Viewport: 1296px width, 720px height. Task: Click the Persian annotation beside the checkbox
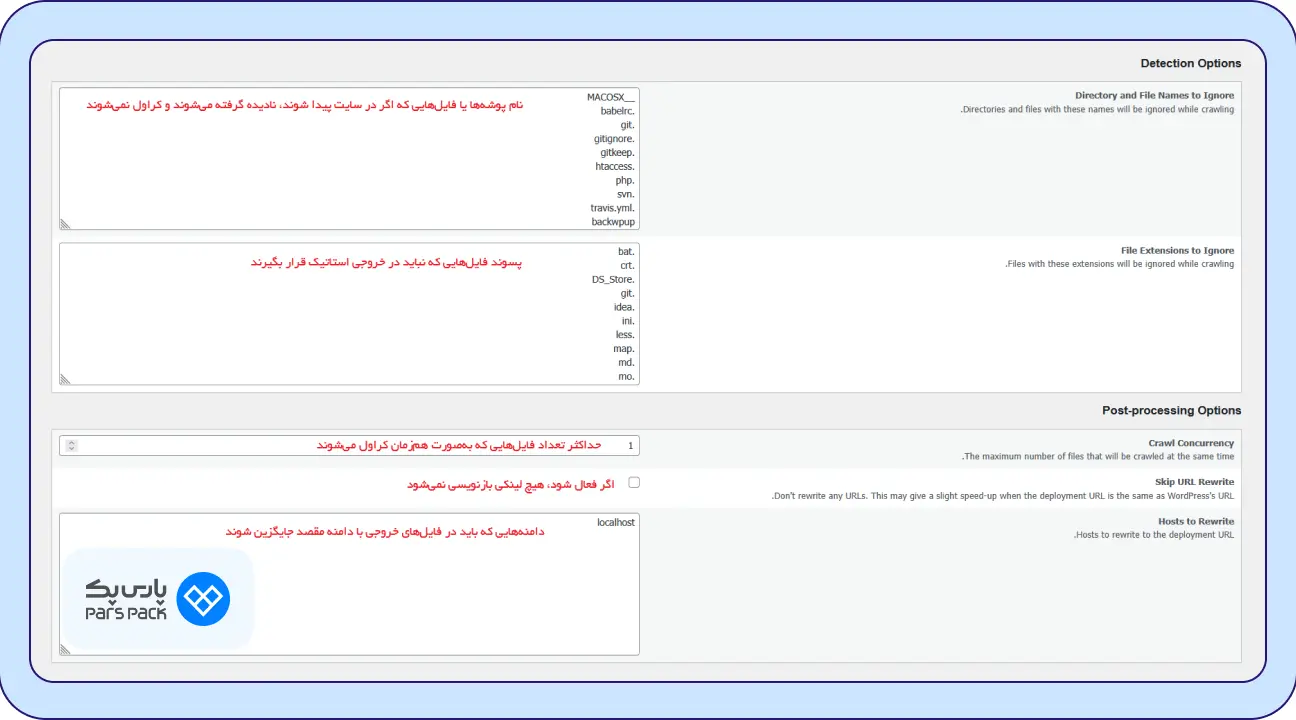coord(512,482)
